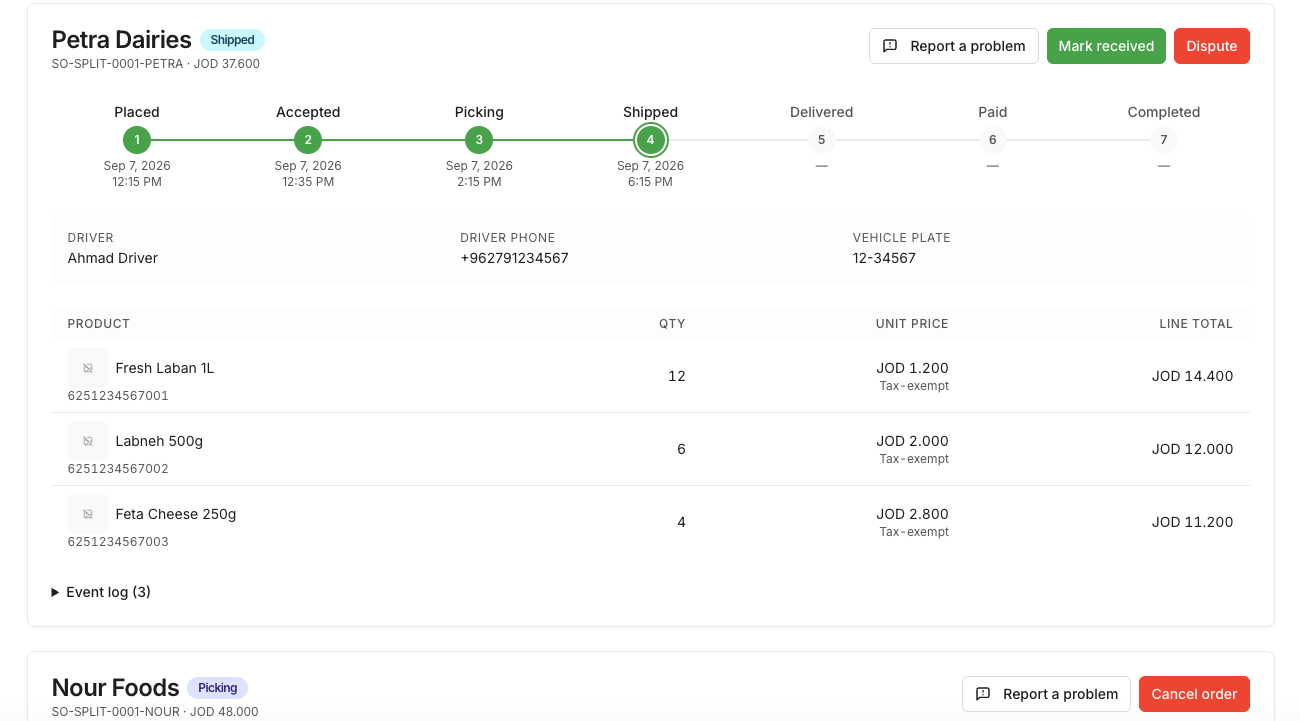This screenshot has height=721, width=1300.
Task: Dispute the Petra Dairies order
Action: pyautogui.click(x=1212, y=46)
